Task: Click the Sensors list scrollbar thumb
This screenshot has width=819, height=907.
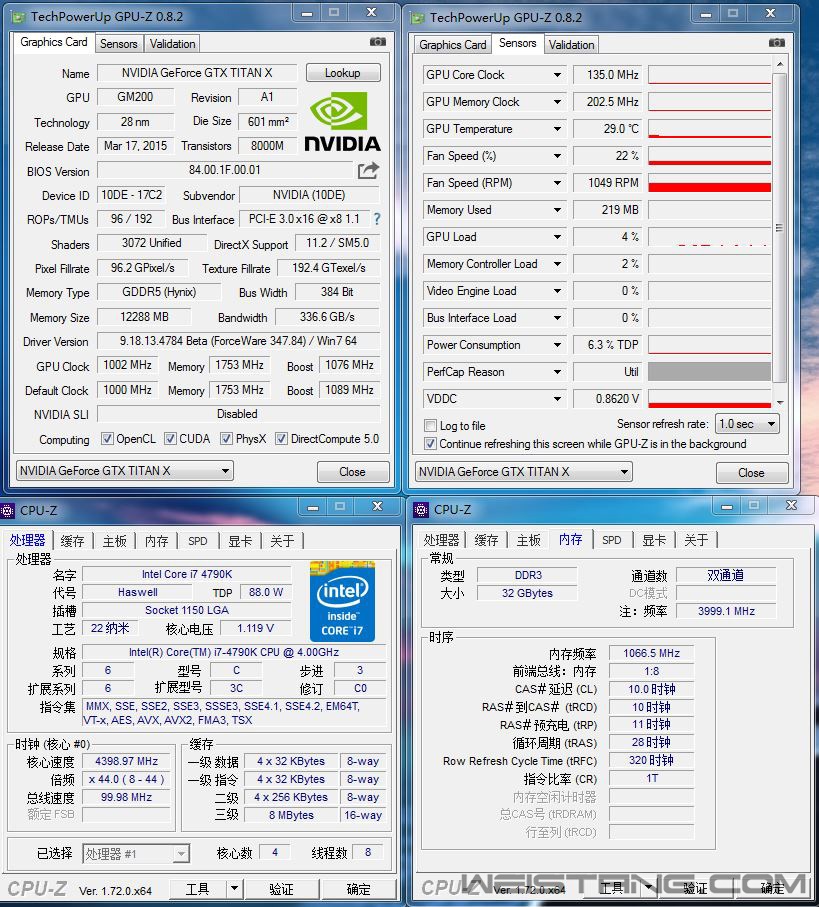Action: [x=779, y=228]
